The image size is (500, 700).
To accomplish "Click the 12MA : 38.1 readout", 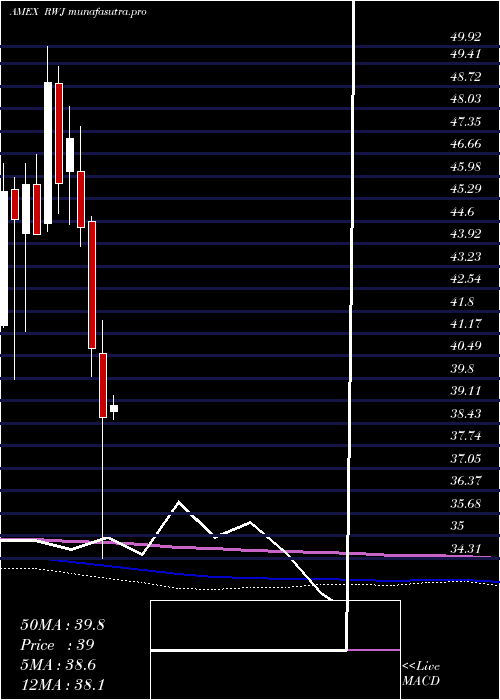I will [x=62, y=684].
